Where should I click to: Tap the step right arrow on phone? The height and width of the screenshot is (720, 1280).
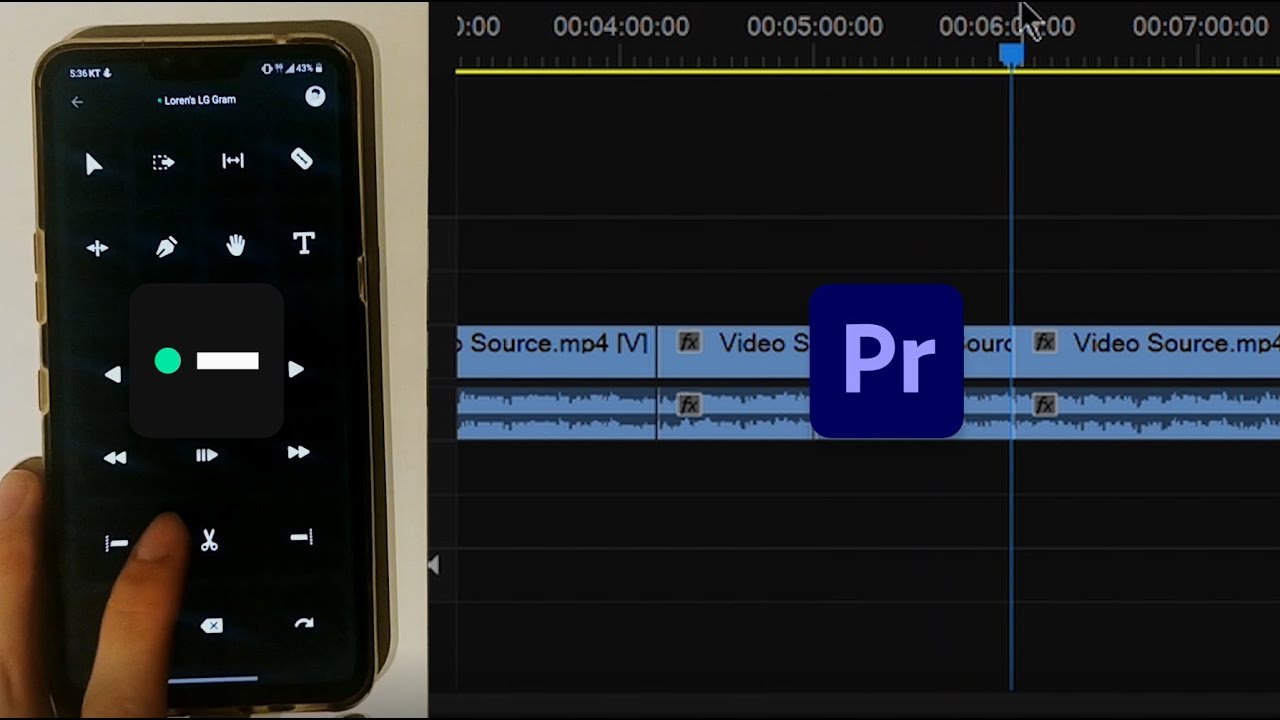tap(296, 369)
